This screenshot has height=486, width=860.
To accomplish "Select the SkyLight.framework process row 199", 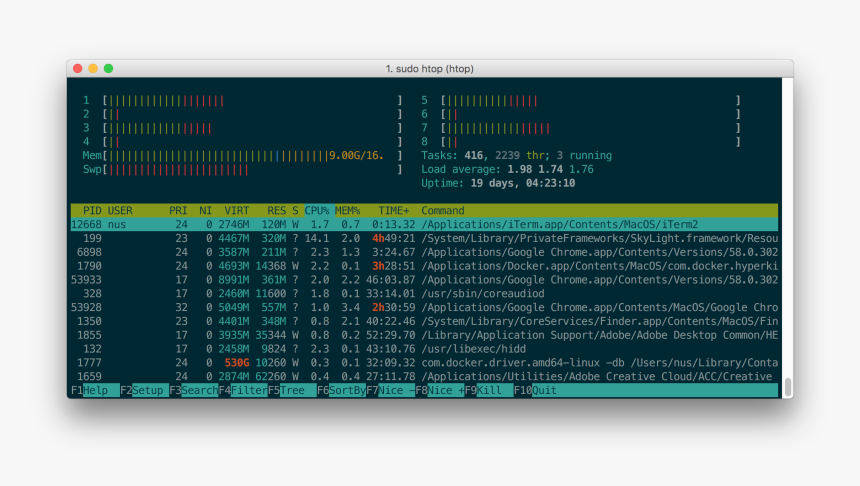I will pos(424,238).
